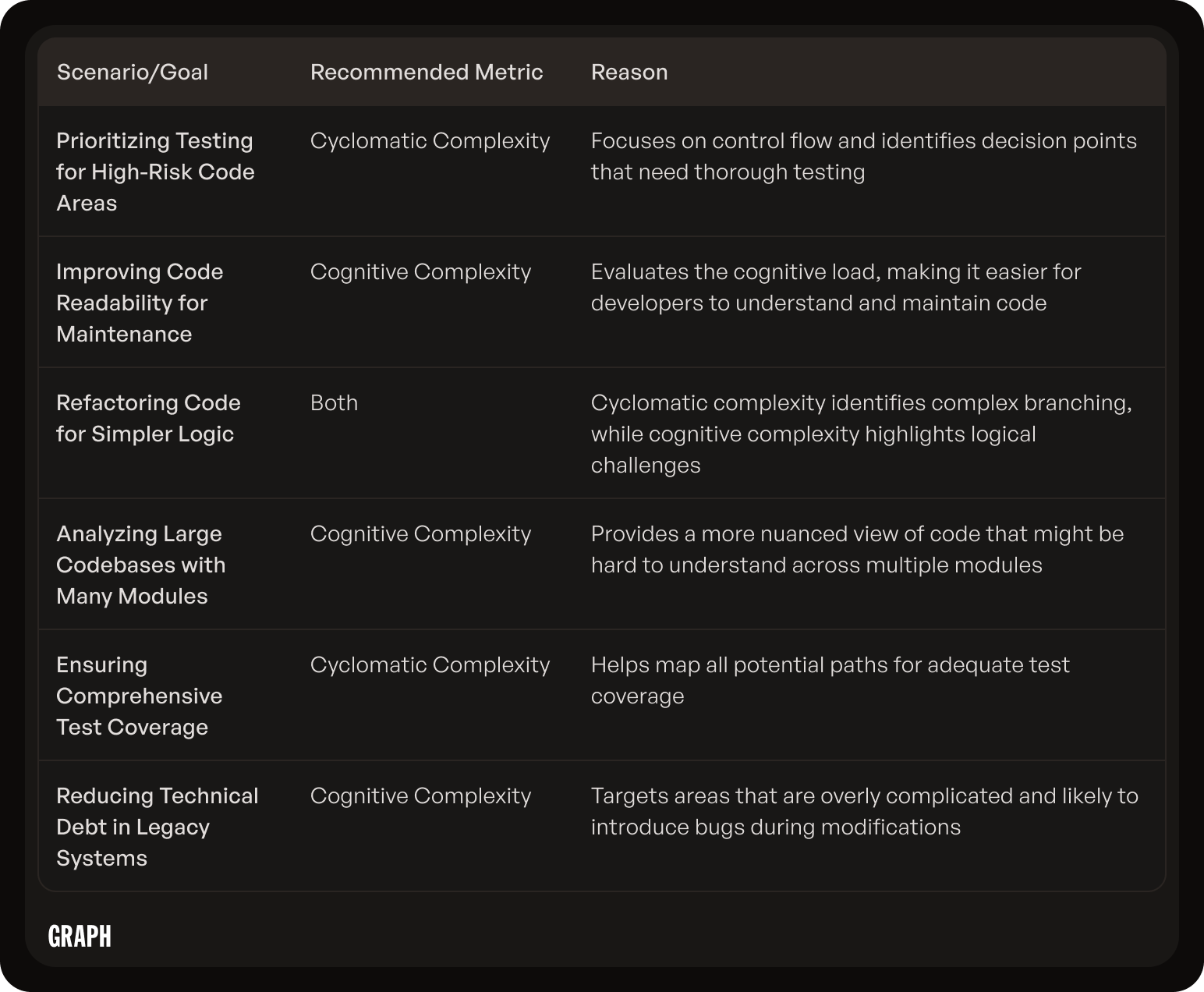This screenshot has width=1204, height=992.
Task: Select "Analyzing Large Codebases with Many Modules" cell
Action: coord(141,565)
